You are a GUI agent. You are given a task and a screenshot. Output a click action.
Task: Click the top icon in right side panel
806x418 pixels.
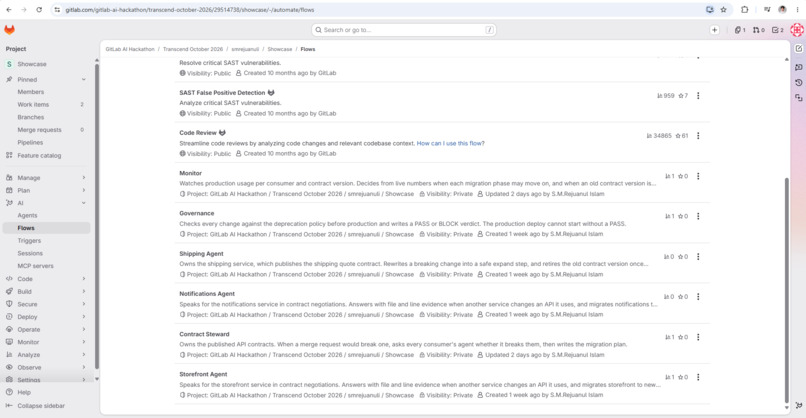pyautogui.click(x=798, y=48)
